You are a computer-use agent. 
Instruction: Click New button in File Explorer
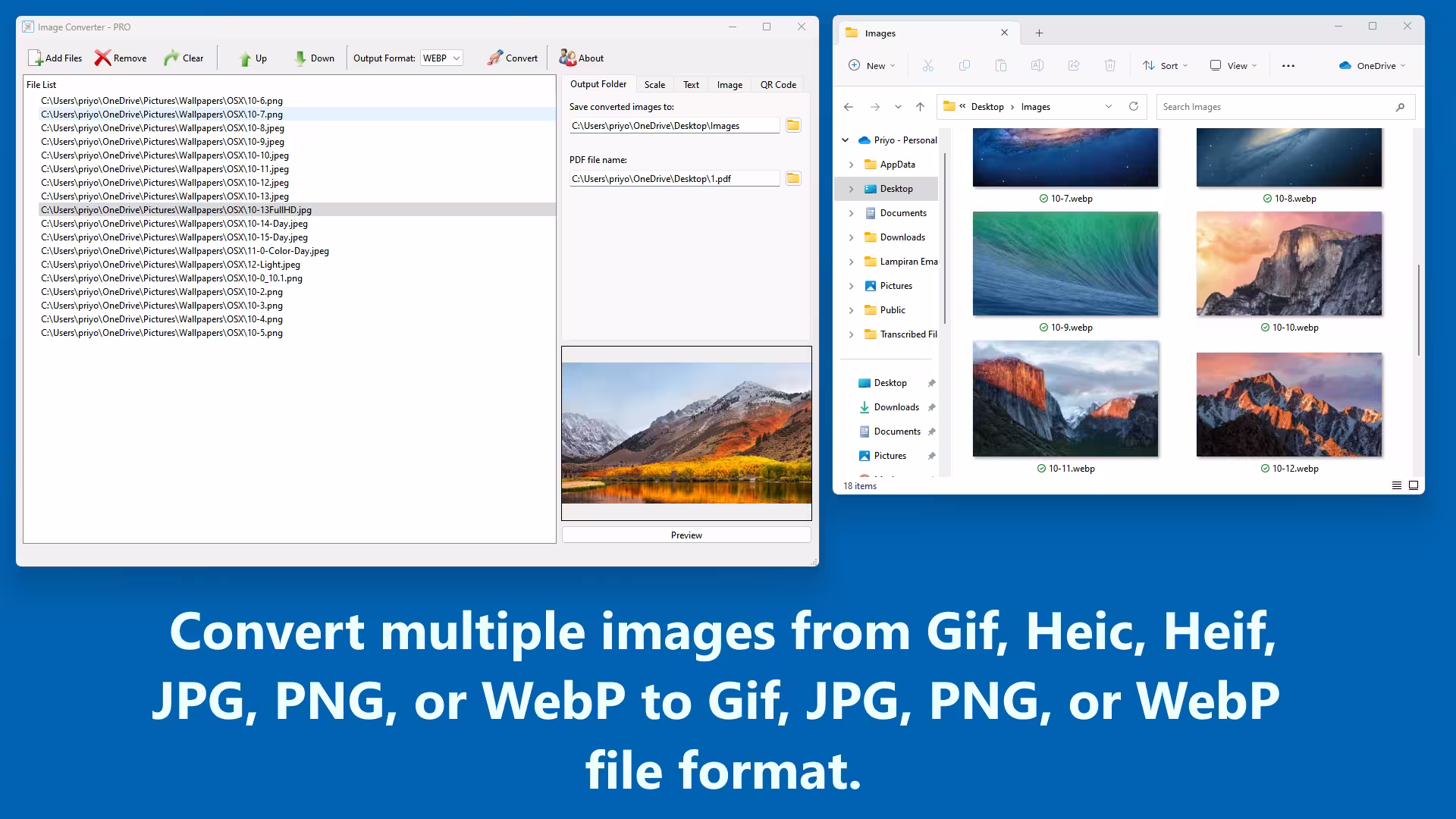point(871,65)
